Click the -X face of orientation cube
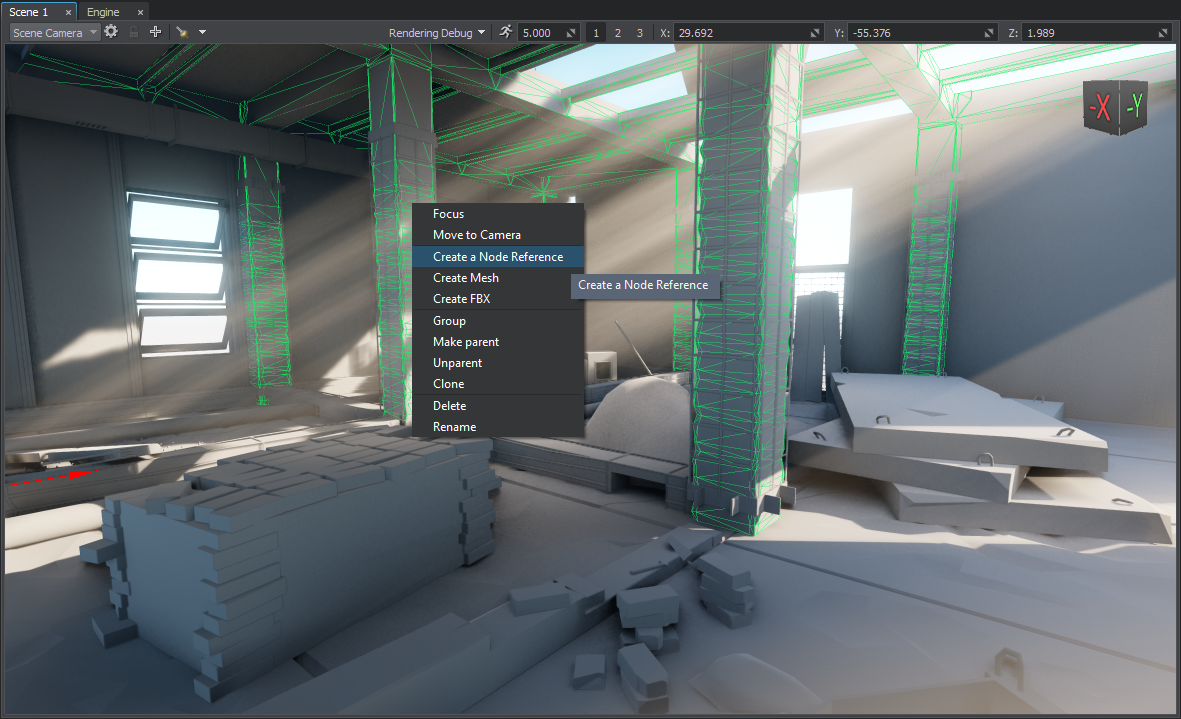 coord(1102,107)
